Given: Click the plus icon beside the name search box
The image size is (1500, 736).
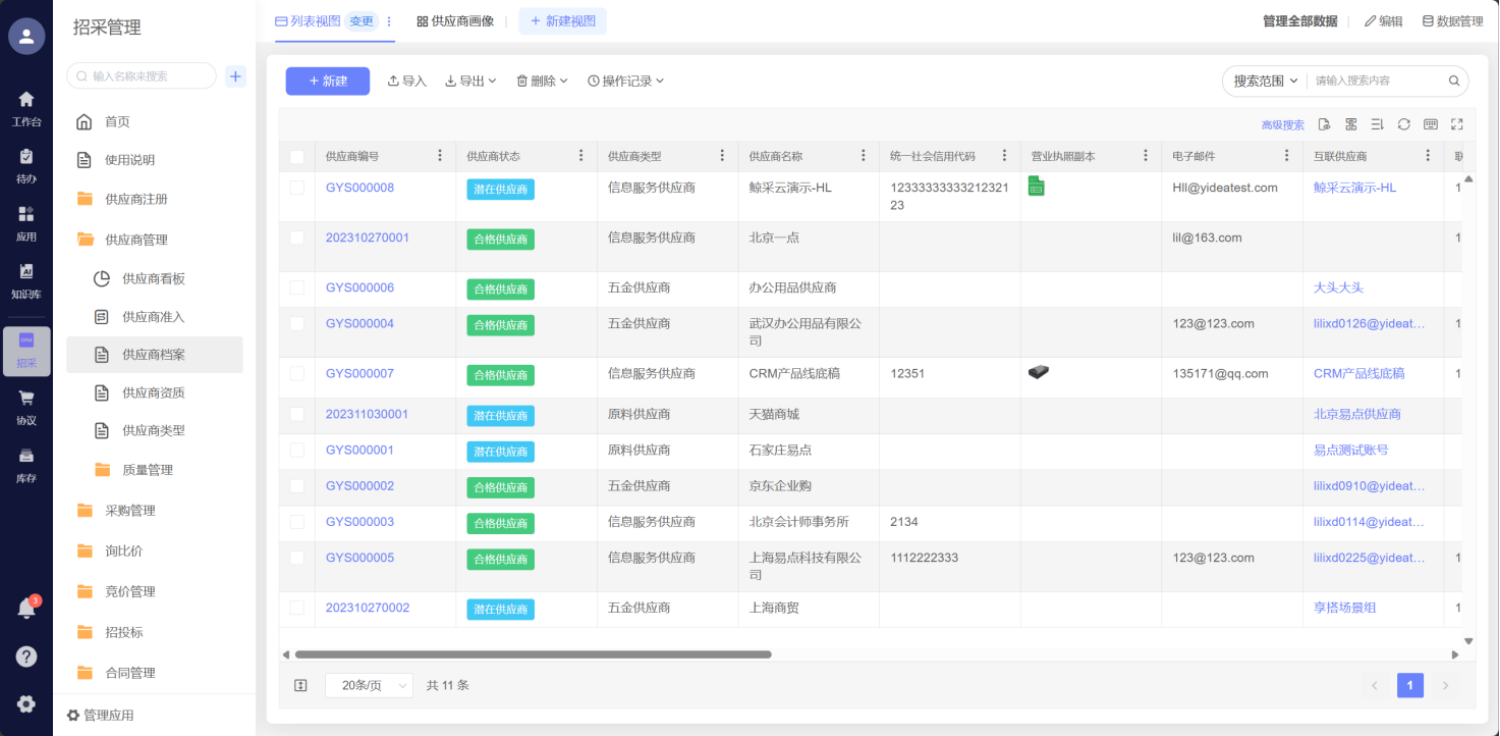Looking at the screenshot, I should click(x=236, y=76).
